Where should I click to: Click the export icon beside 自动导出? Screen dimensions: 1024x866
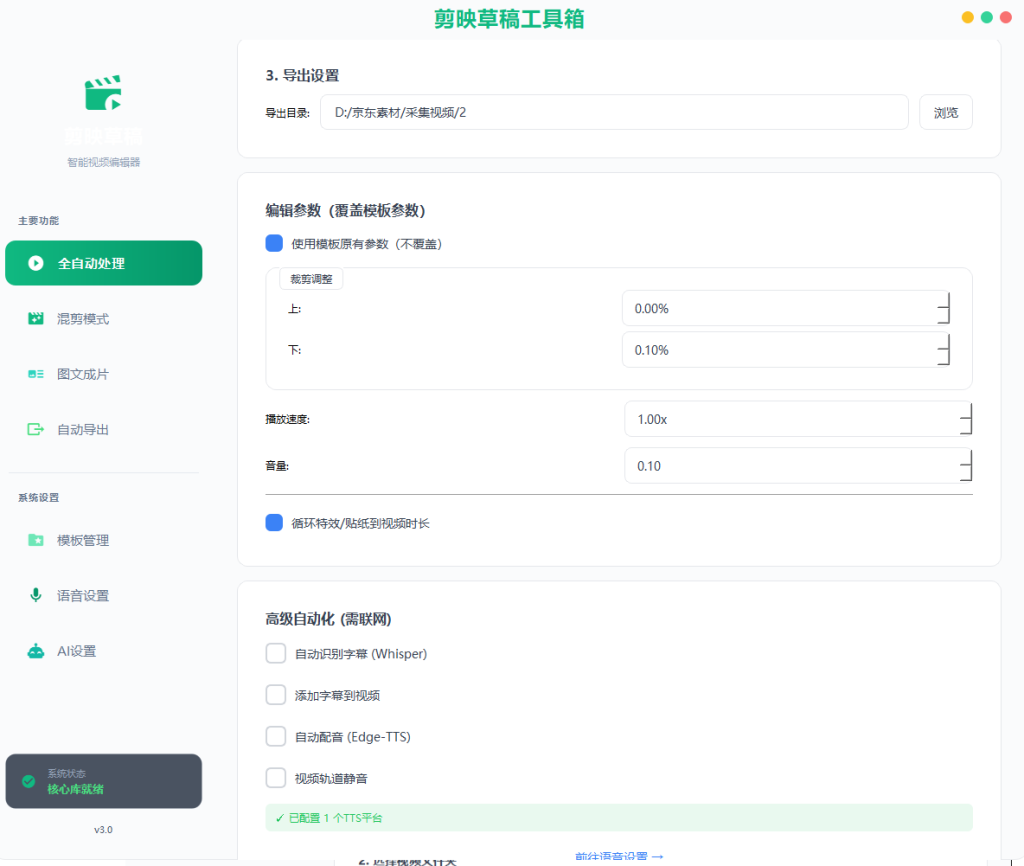pyautogui.click(x=36, y=429)
